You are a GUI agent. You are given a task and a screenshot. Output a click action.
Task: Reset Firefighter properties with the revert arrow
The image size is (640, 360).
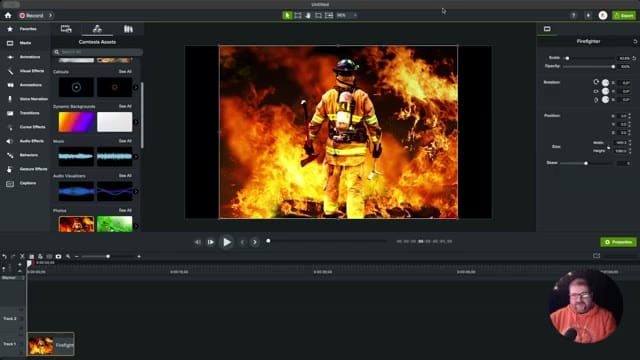[x=635, y=41]
